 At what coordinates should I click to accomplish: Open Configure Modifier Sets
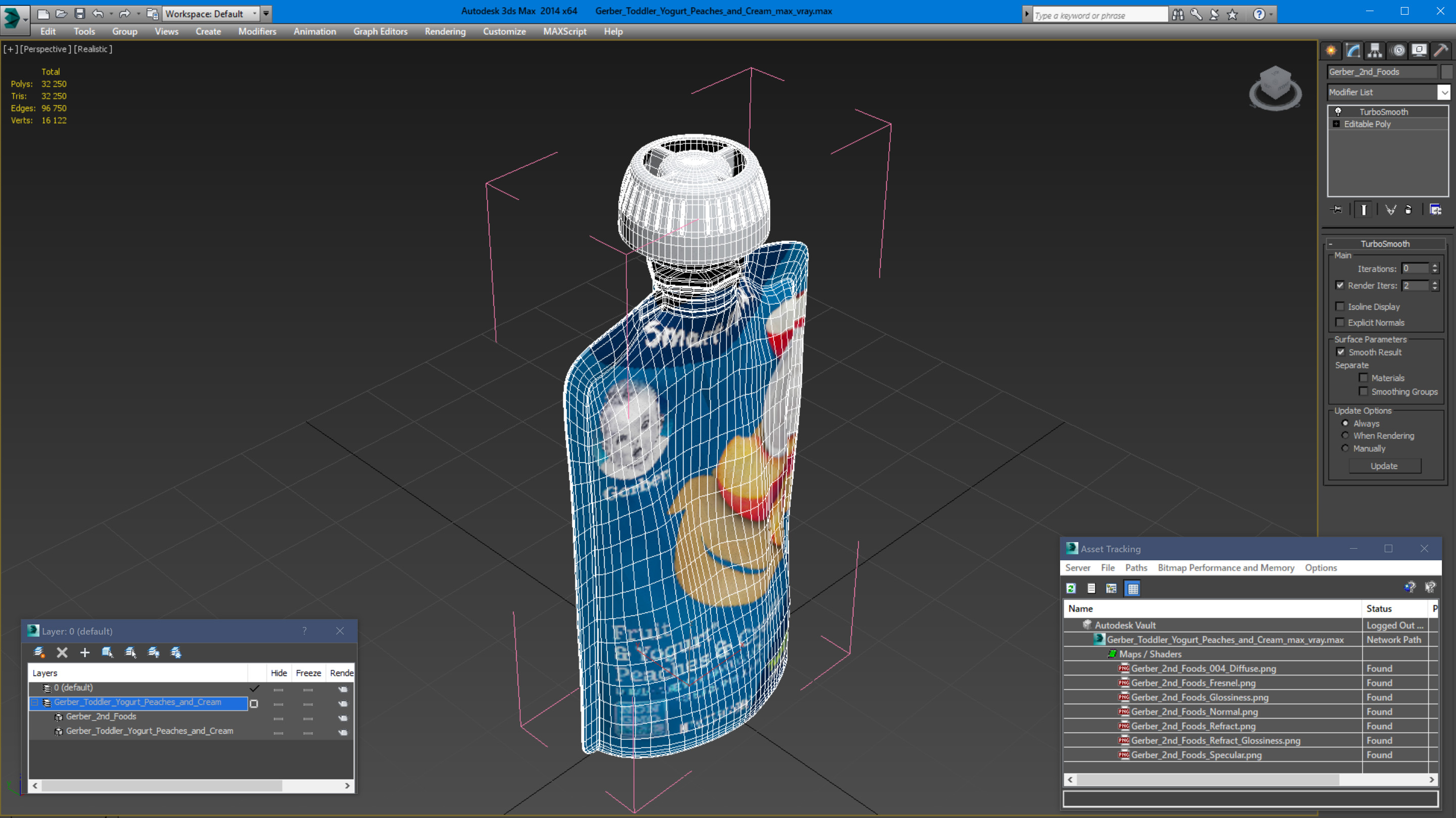point(1435,210)
